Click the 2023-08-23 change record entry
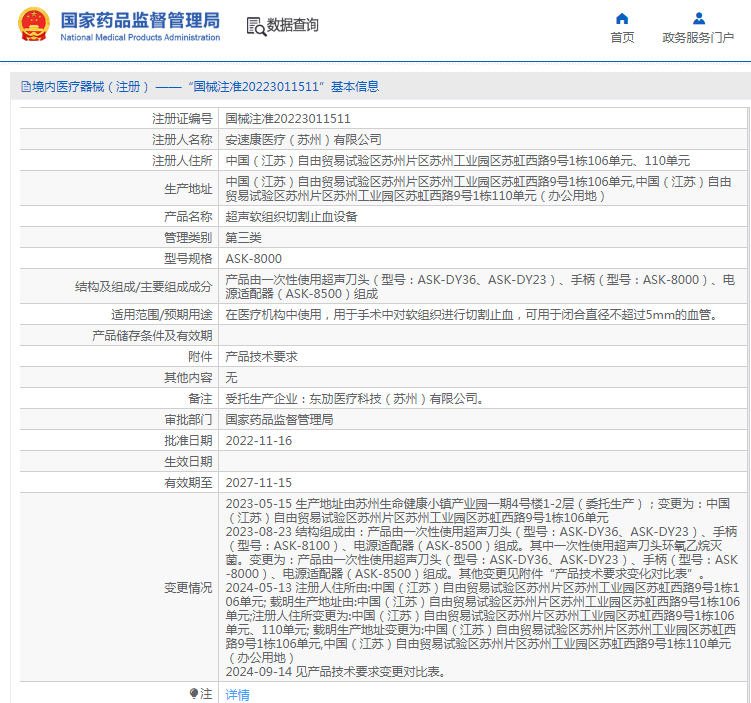751x703 pixels. pyautogui.click(x=481, y=553)
